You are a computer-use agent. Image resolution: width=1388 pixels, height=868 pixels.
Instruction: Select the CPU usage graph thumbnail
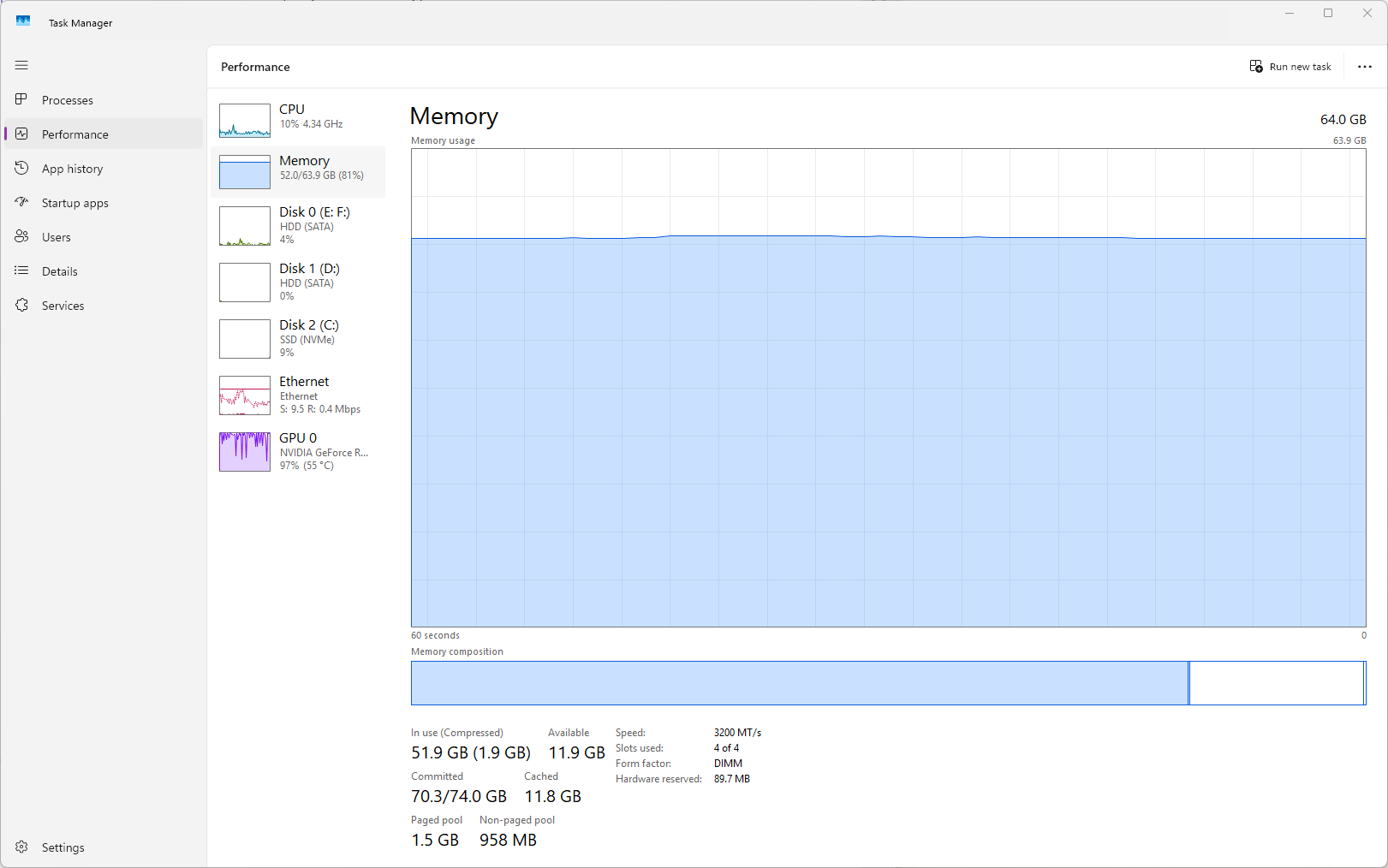click(x=245, y=121)
